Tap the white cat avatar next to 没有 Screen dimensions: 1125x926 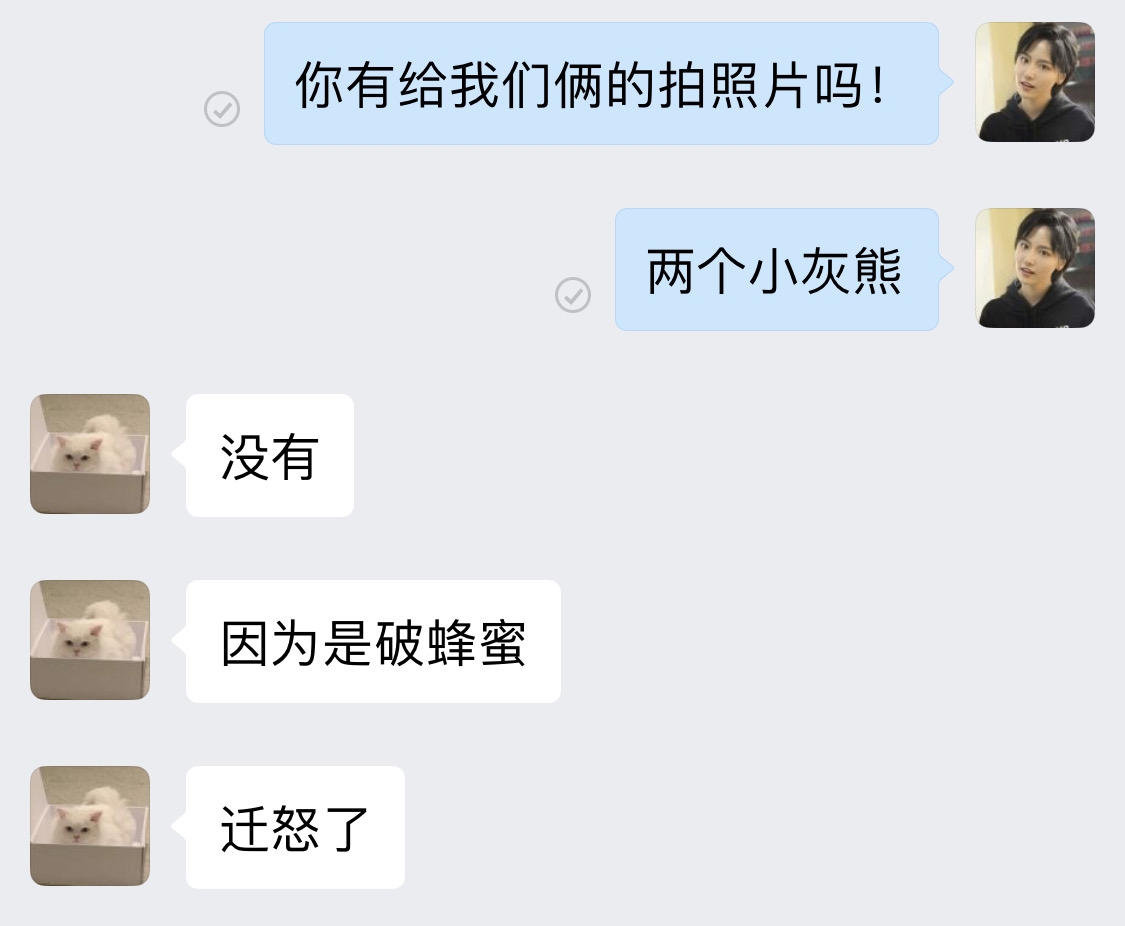(x=90, y=454)
